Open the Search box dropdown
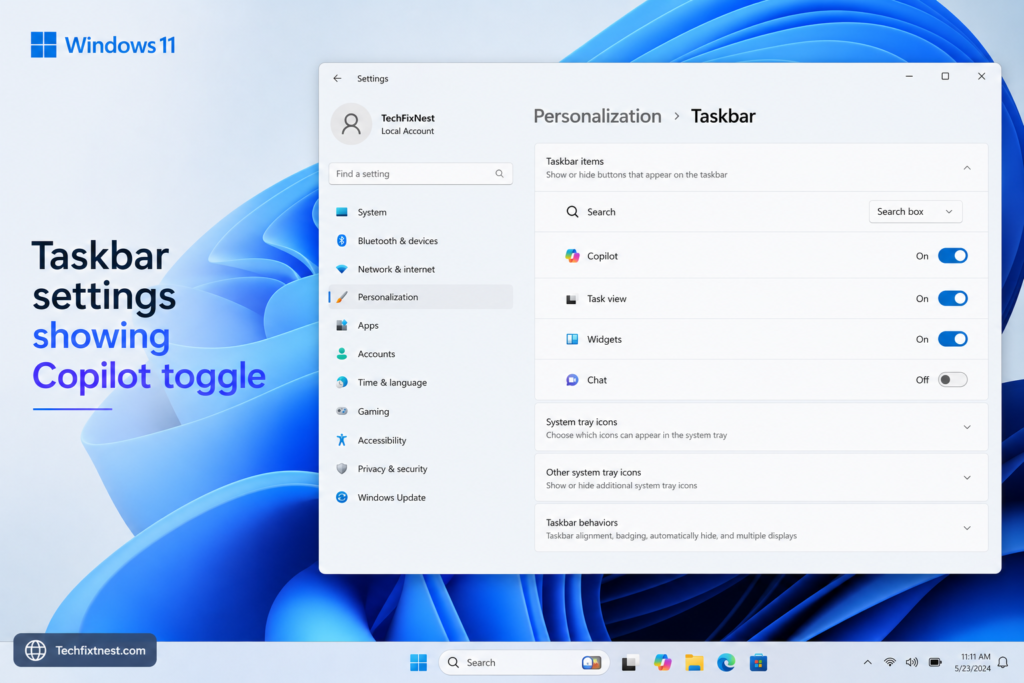 pos(915,212)
